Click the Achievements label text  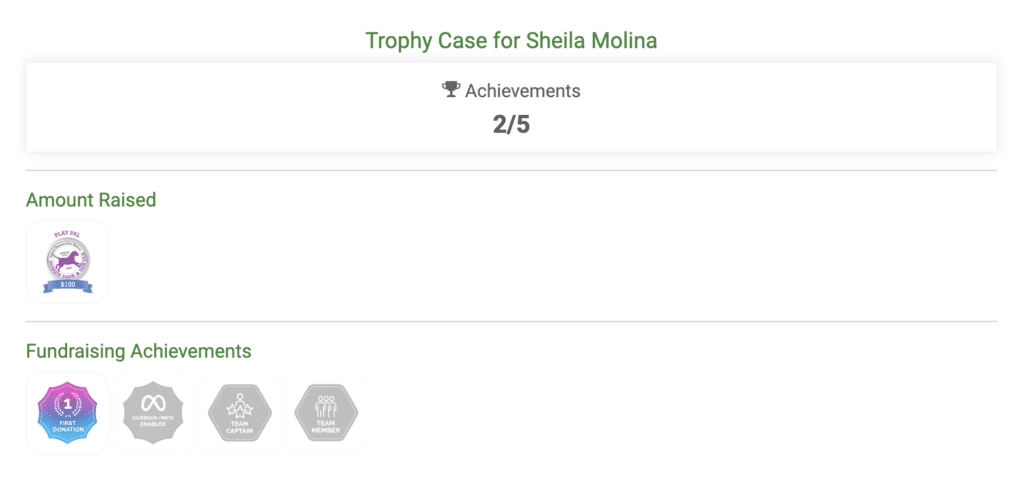pos(522,91)
